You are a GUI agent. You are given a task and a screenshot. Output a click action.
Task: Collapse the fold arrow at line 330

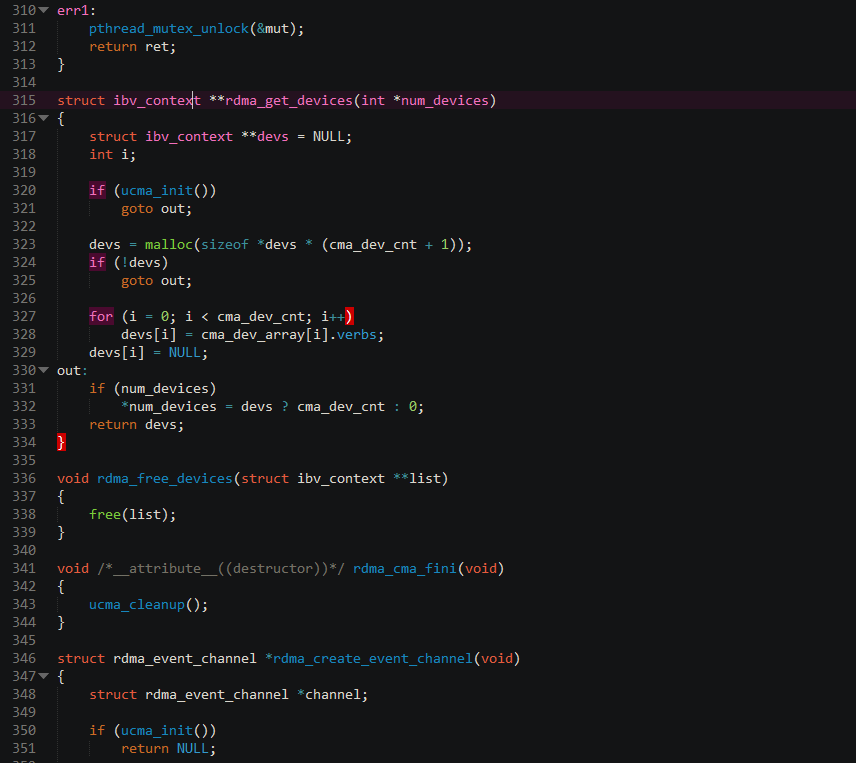[x=44, y=370]
